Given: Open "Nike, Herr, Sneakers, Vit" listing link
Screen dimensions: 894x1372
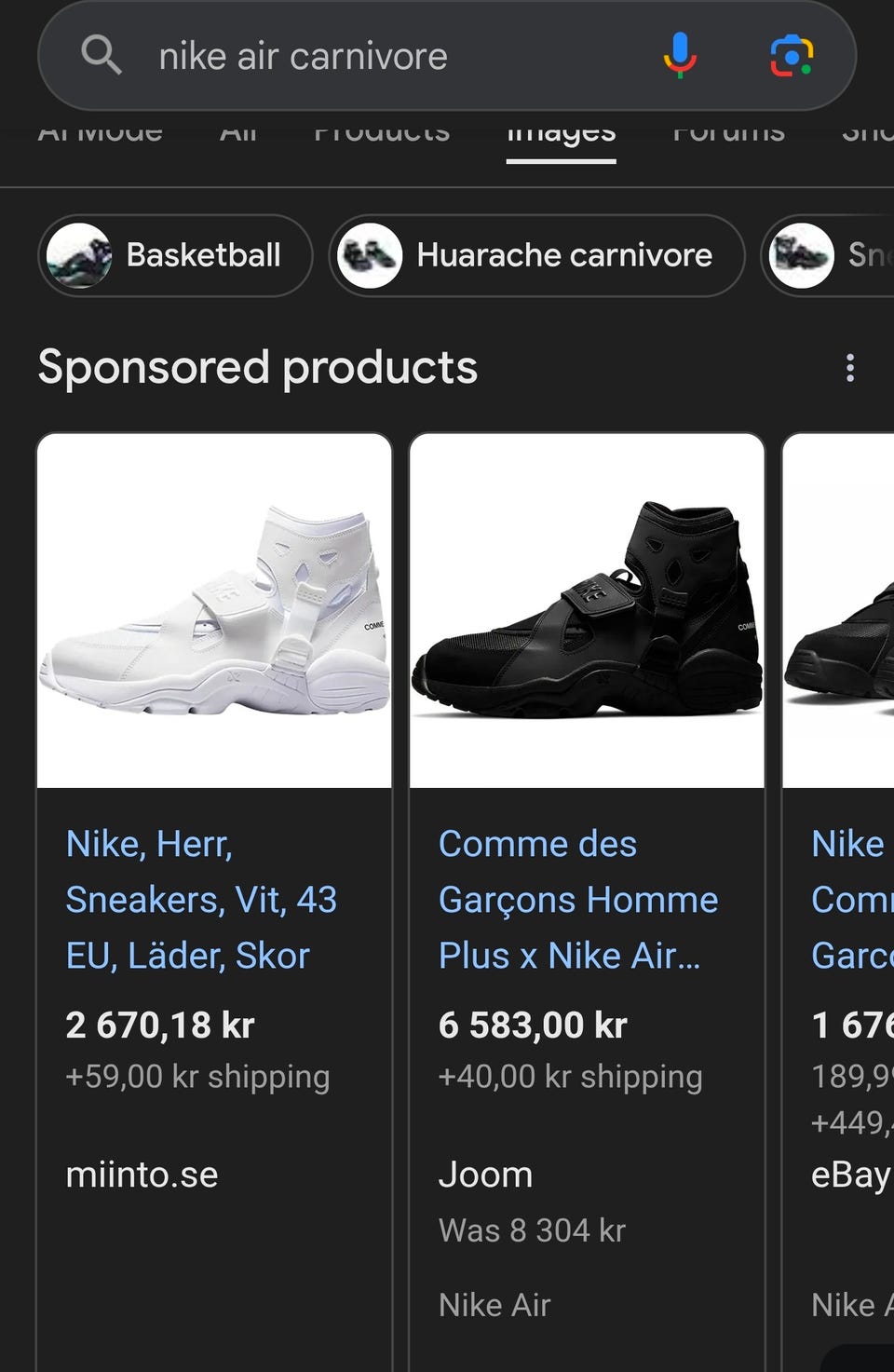Looking at the screenshot, I should point(201,900).
